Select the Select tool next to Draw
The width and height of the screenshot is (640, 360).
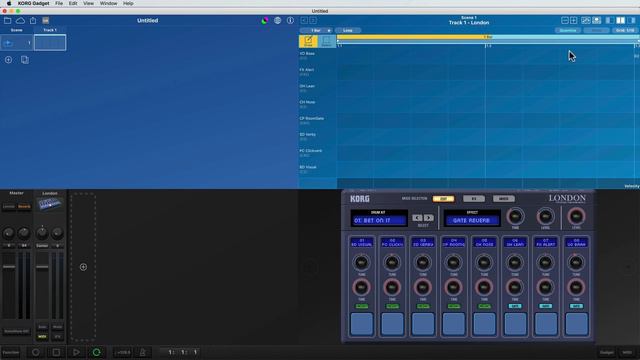point(327,41)
